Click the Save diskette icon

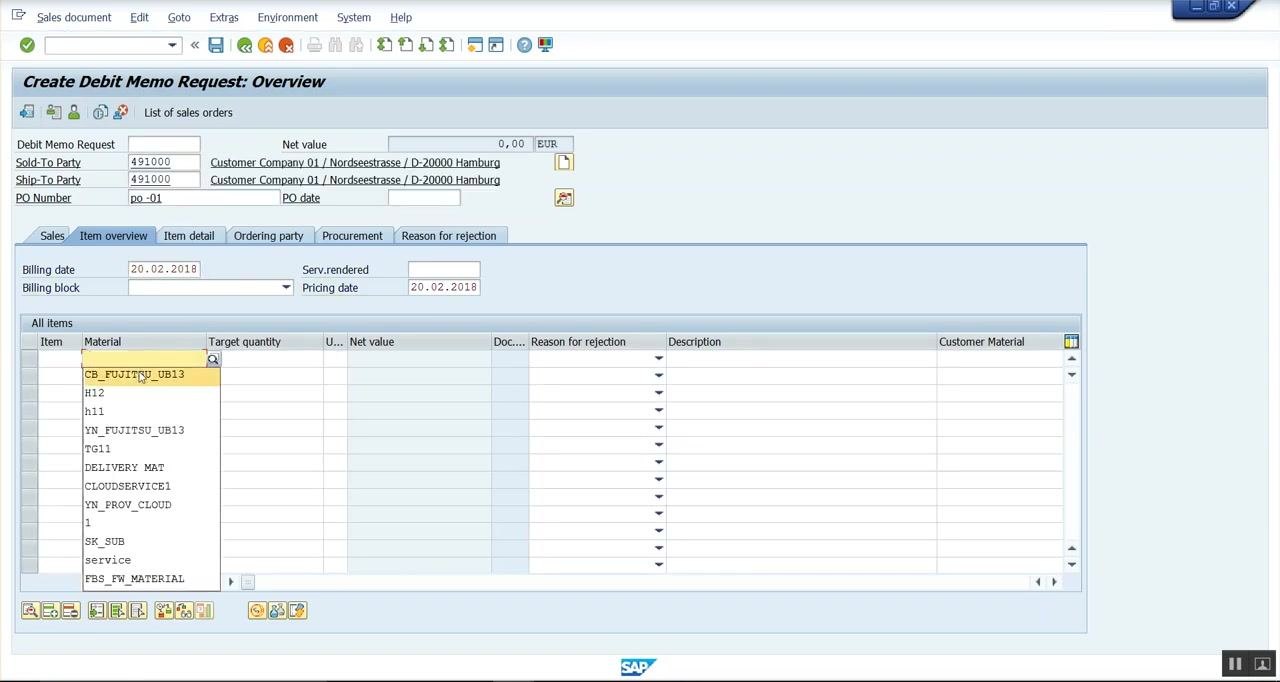pyautogui.click(x=216, y=45)
